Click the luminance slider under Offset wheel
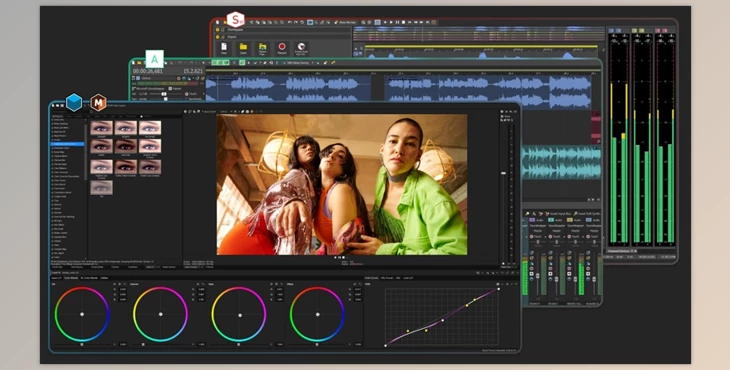This screenshot has width=730, height=370. tap(318, 344)
